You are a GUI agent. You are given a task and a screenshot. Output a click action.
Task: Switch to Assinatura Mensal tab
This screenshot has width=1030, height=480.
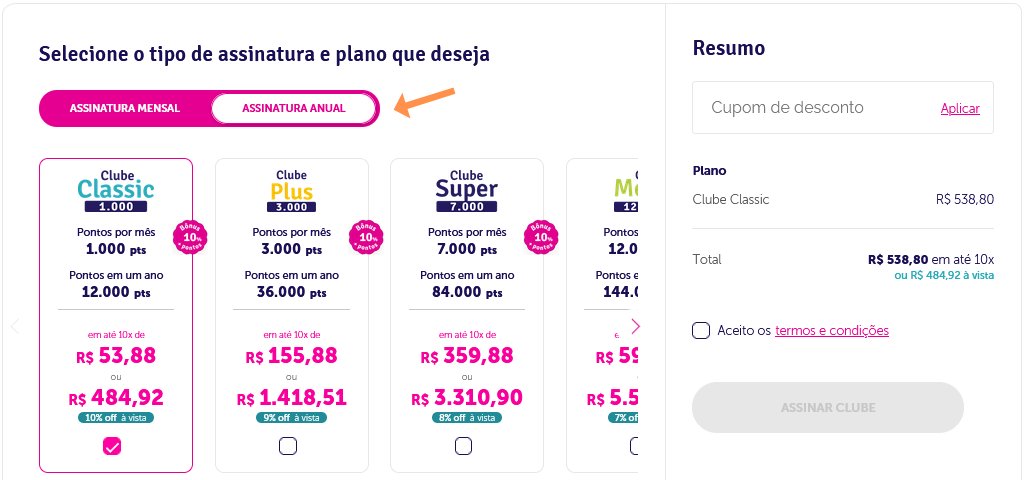pyautogui.click(x=125, y=108)
